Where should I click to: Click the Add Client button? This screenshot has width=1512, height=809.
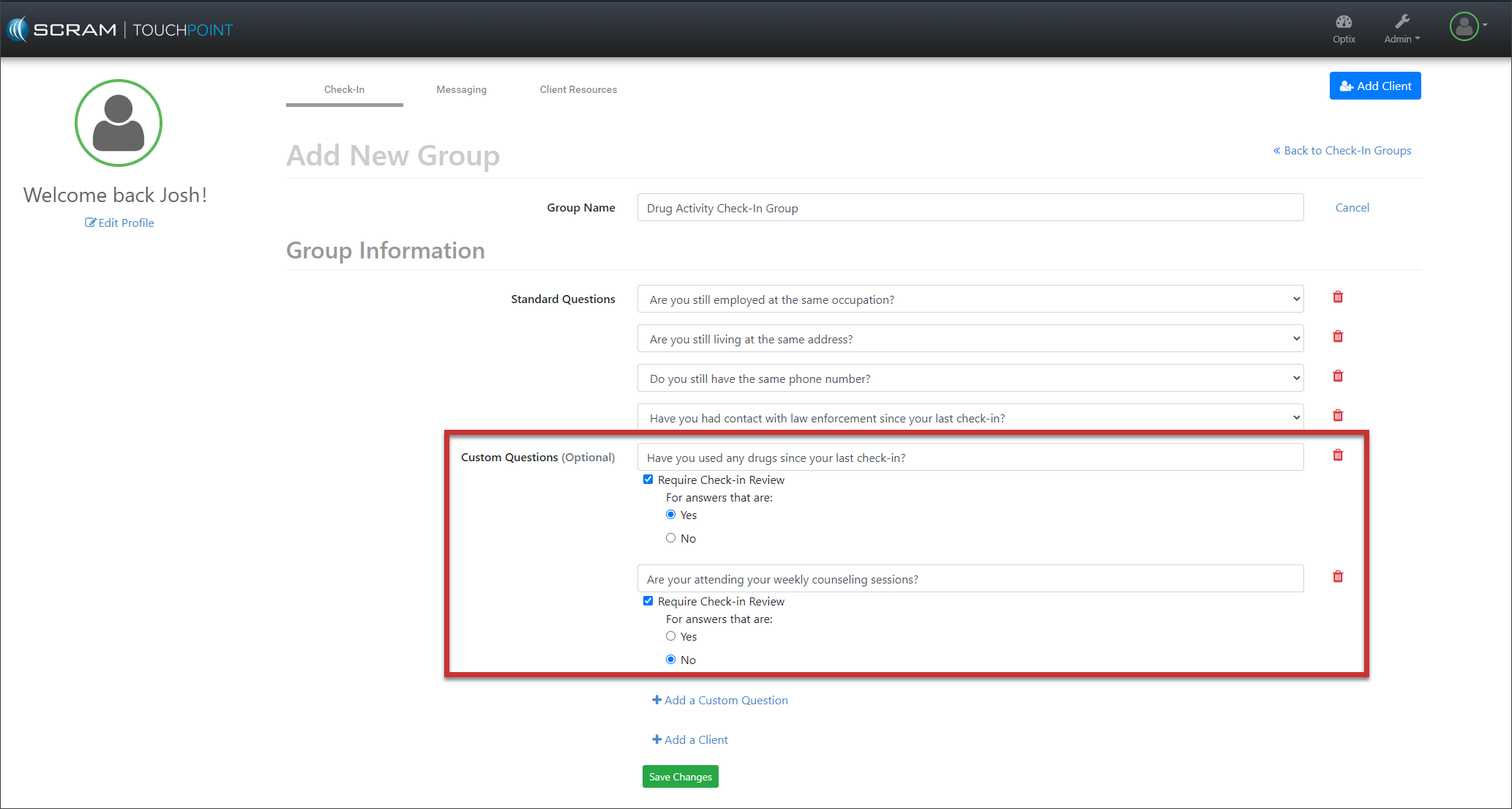tap(1374, 86)
